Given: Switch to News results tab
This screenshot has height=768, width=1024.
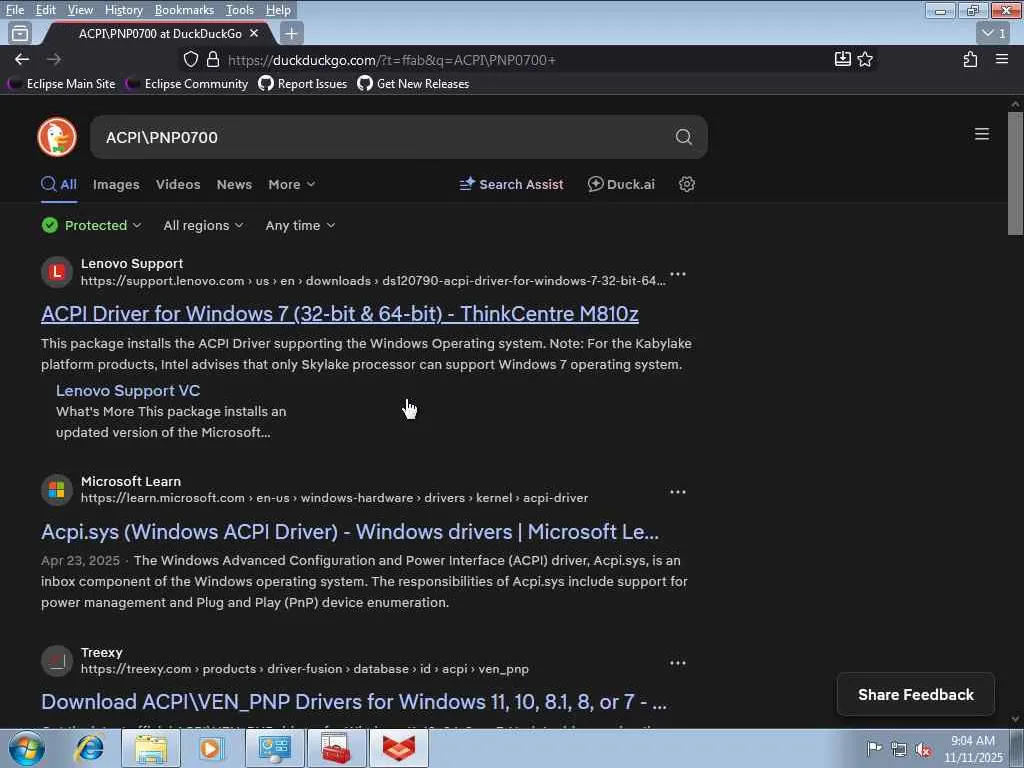Looking at the screenshot, I should coord(234,184).
